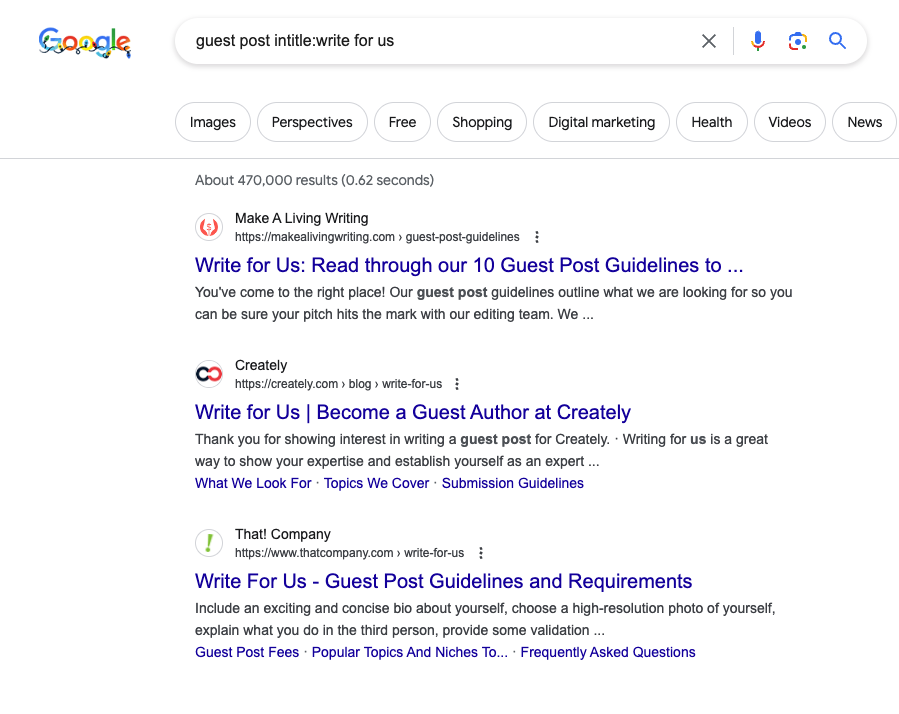Image resolution: width=899 pixels, height=714 pixels.
Task: Switch to the News filter
Action: coord(864,122)
